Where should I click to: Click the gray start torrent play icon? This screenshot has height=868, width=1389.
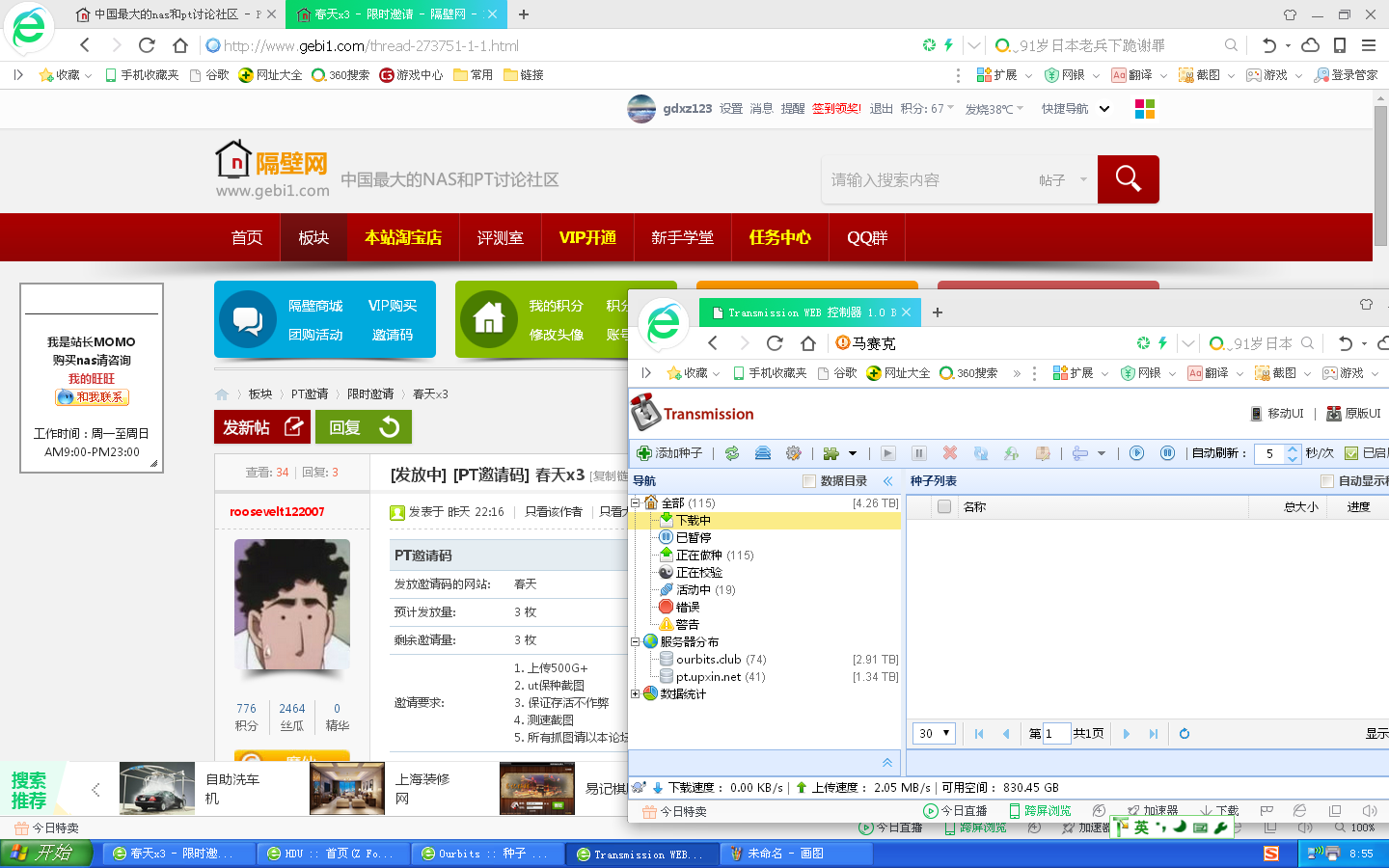click(x=888, y=453)
